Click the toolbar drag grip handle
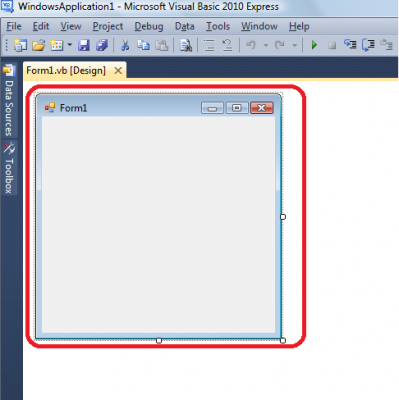The image size is (399, 400). coord(6,45)
